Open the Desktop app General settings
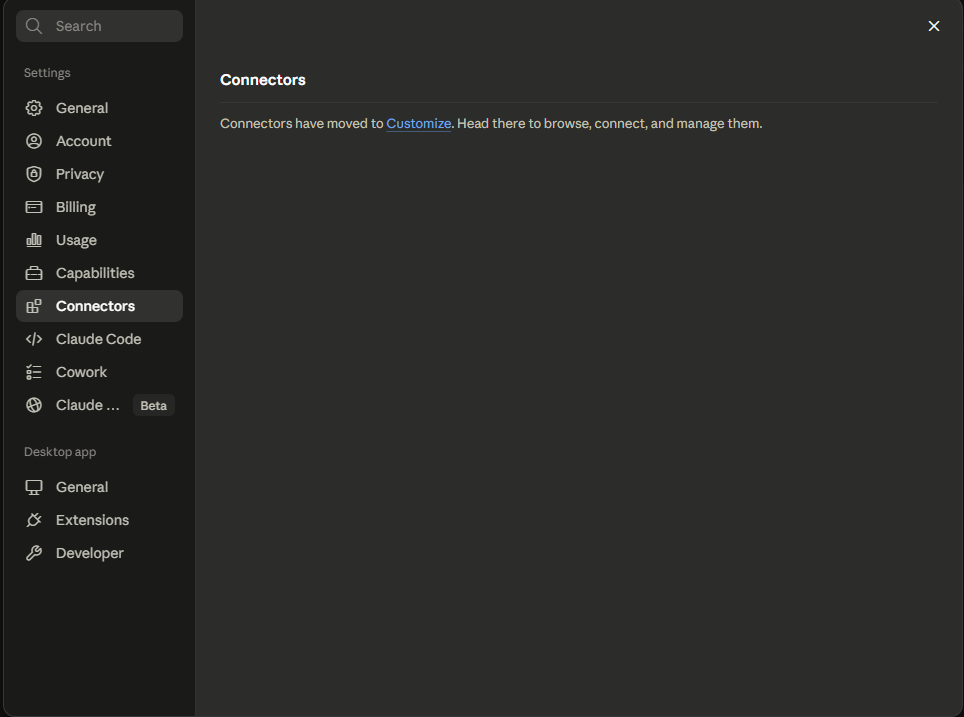Image resolution: width=964 pixels, height=717 pixels. (99, 488)
